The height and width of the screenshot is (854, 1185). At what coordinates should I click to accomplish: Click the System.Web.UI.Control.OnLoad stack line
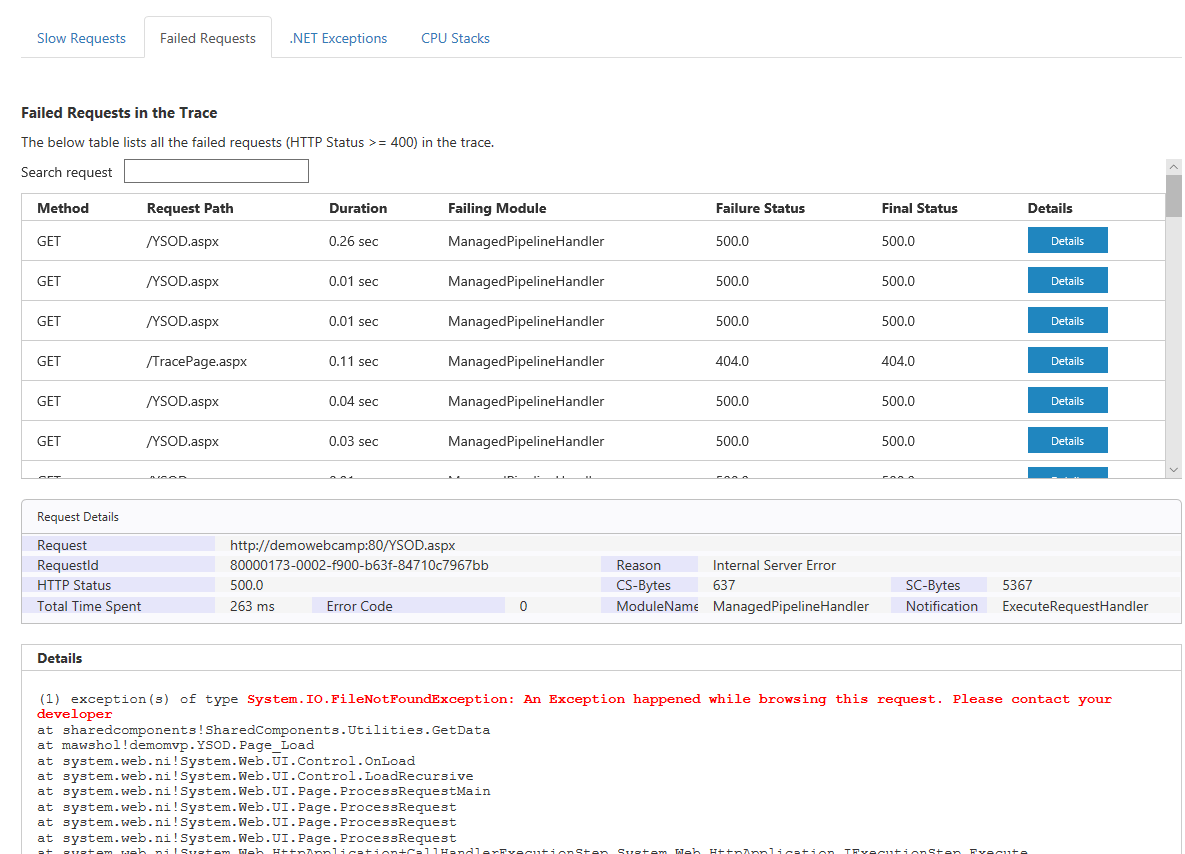coord(226,761)
